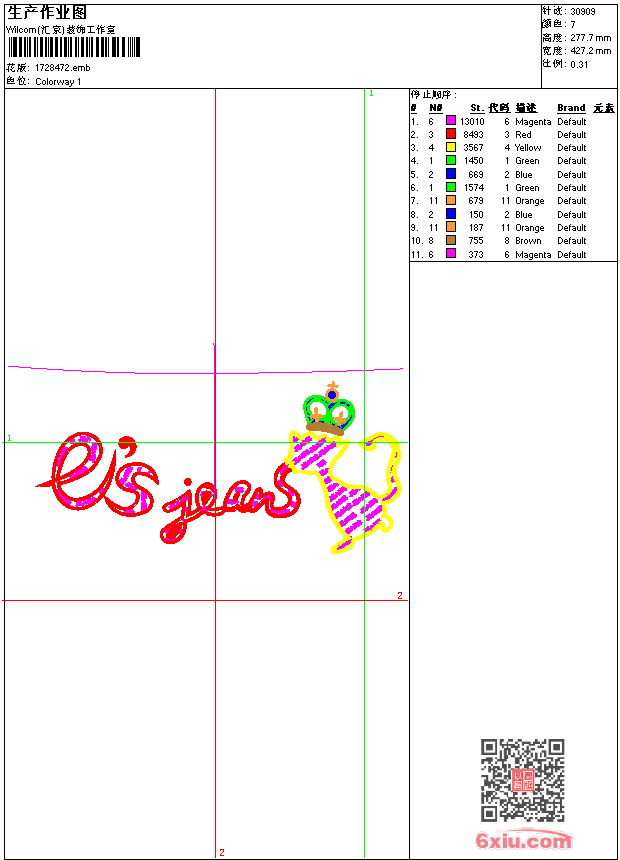The width and height of the screenshot is (620, 860).
Task: Click the barcode under the studio name
Action: [x=74, y=47]
